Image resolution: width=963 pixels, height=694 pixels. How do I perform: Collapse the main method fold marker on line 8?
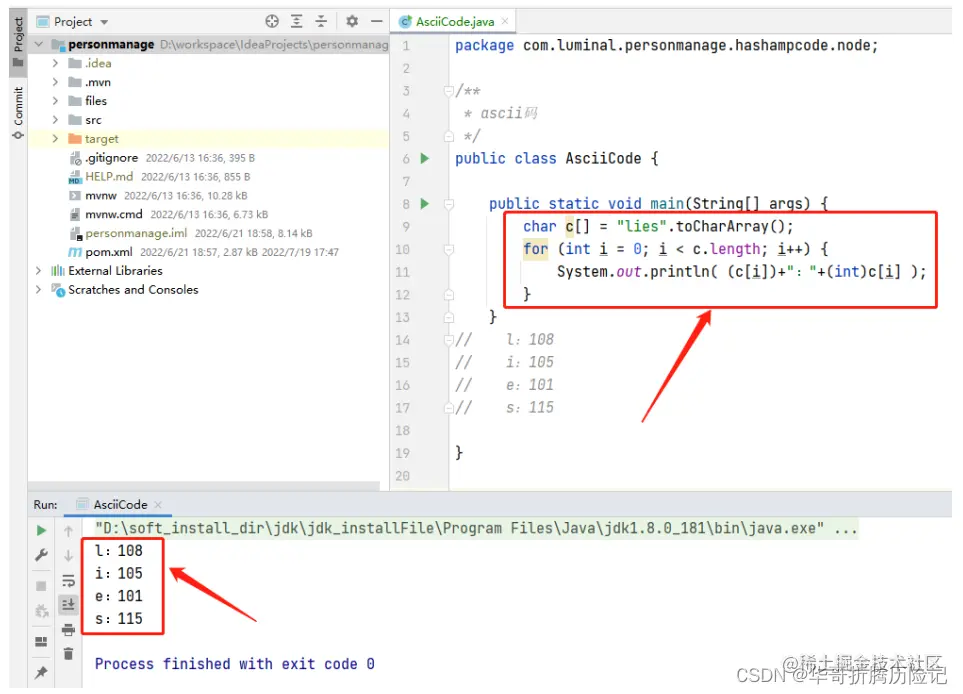pos(449,204)
